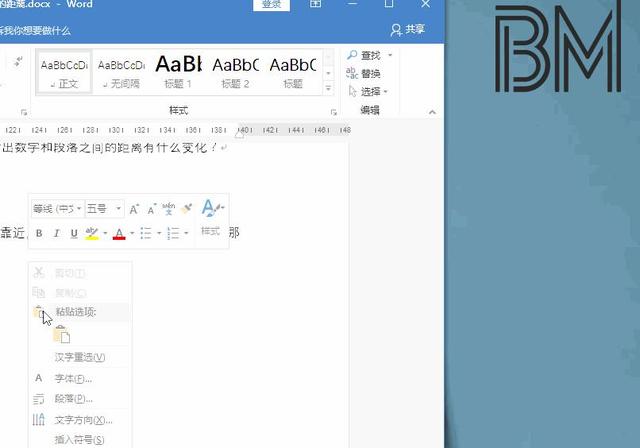This screenshot has height=448, width=640.
Task: Open the 样式 pane dialog launcher
Action: click(333, 112)
